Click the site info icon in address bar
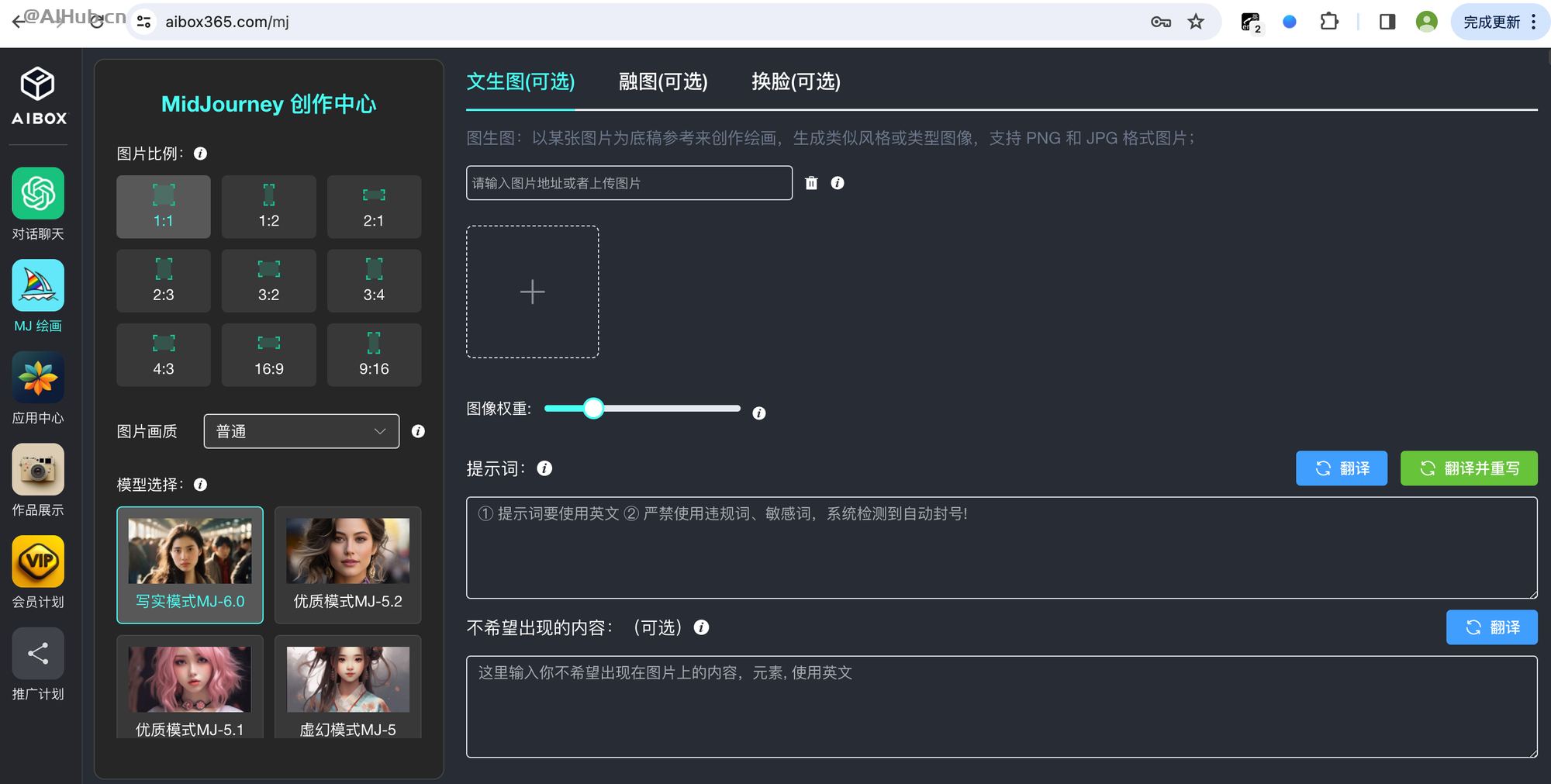Screen dimensions: 1551x784 [x=143, y=22]
